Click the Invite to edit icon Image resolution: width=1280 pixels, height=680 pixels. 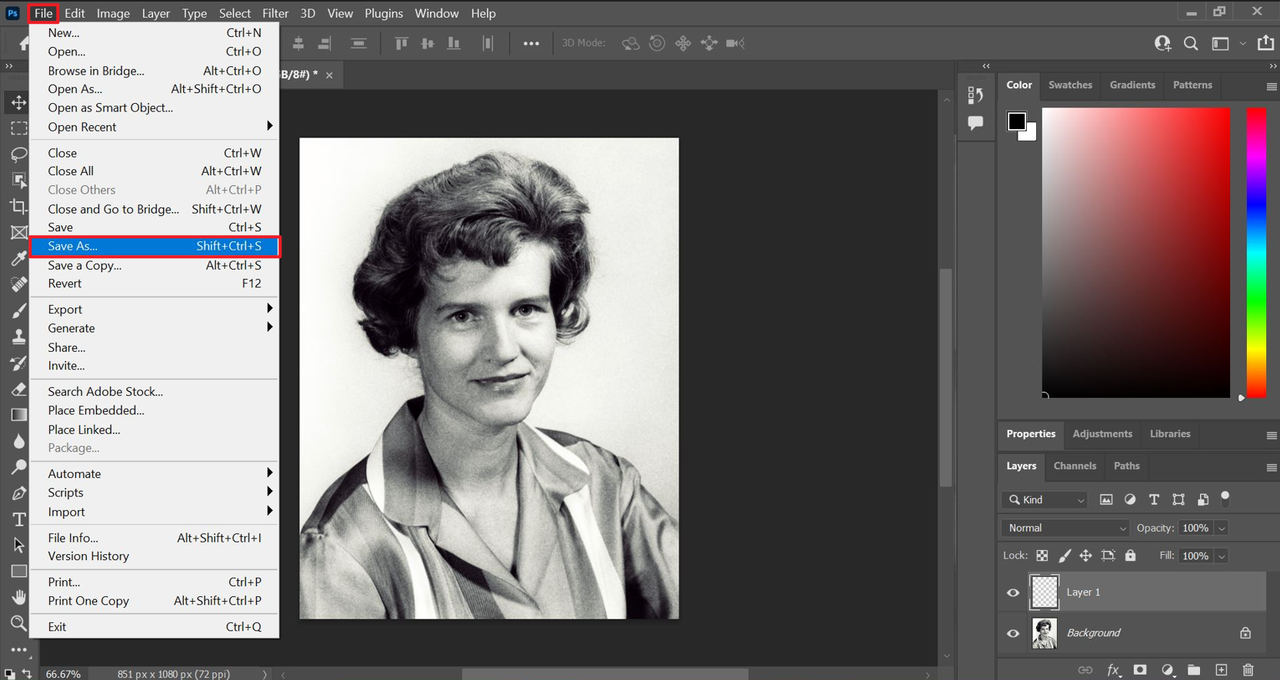pyautogui.click(x=1162, y=44)
